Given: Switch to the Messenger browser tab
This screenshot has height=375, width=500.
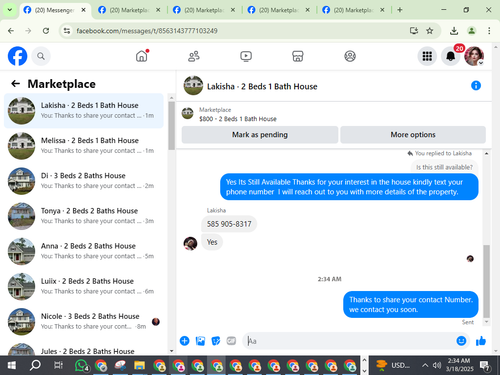Looking at the screenshot, I should tap(55, 10).
